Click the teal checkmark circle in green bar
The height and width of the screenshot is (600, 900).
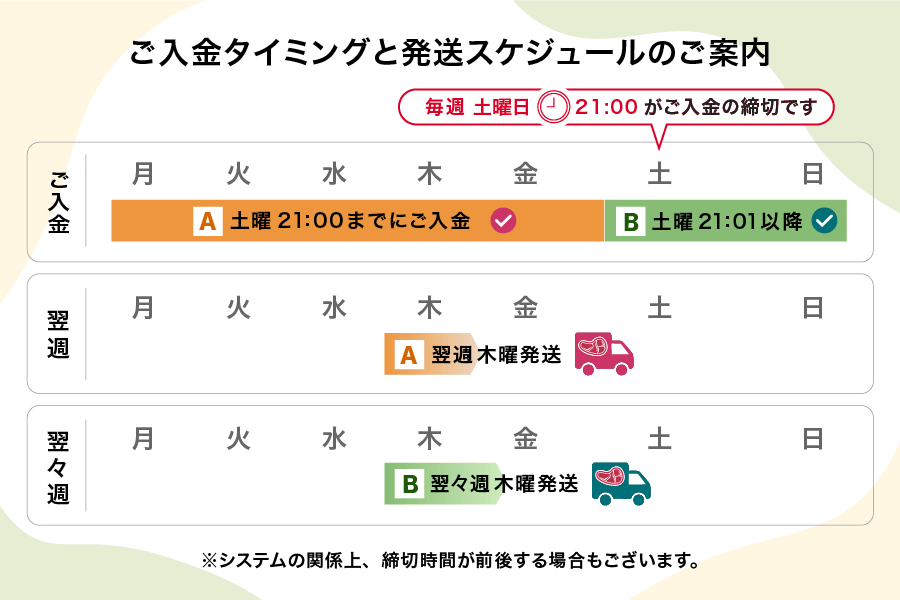tap(824, 221)
